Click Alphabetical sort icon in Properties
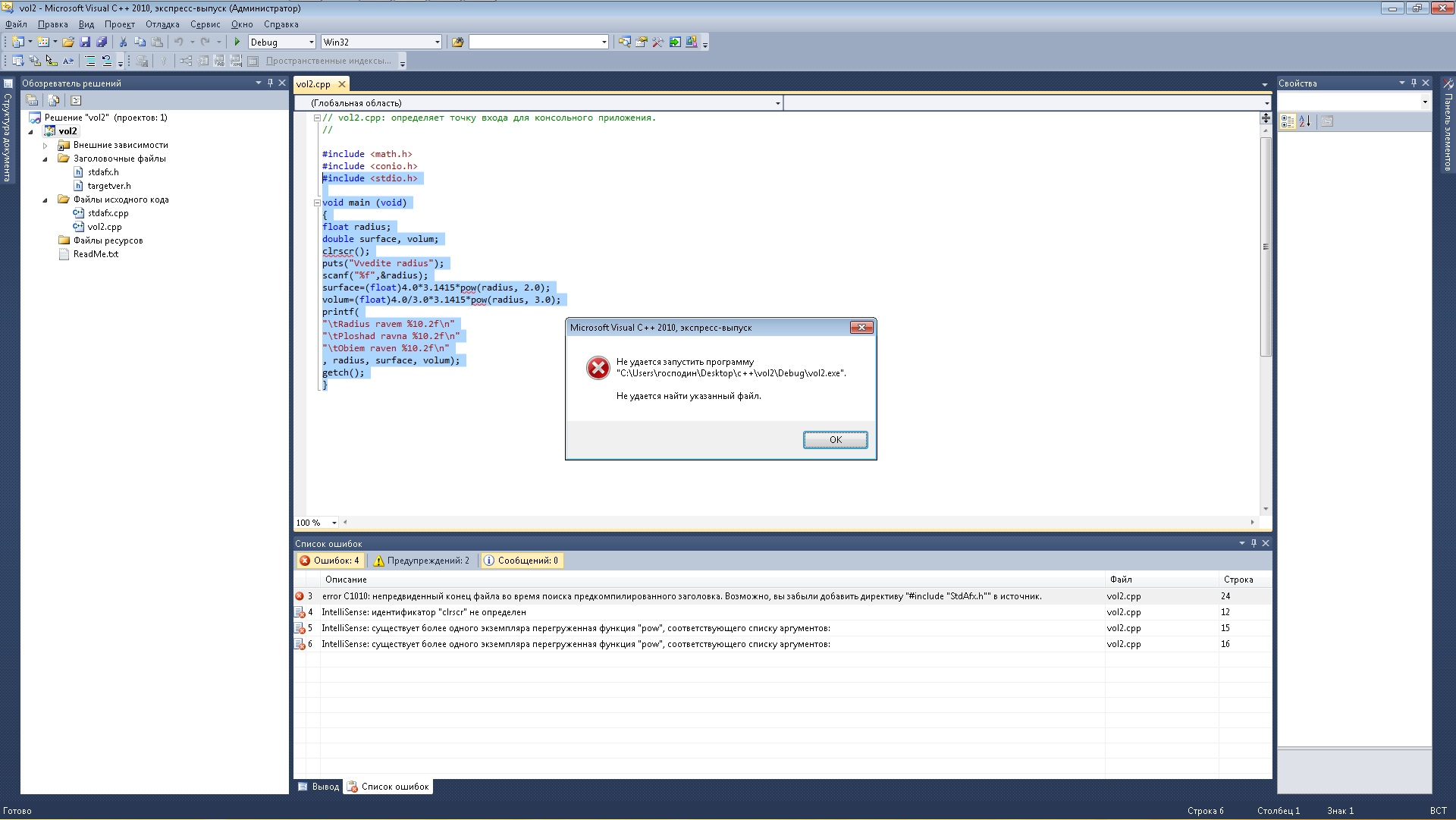This screenshot has width=1456, height=820. click(x=1305, y=121)
